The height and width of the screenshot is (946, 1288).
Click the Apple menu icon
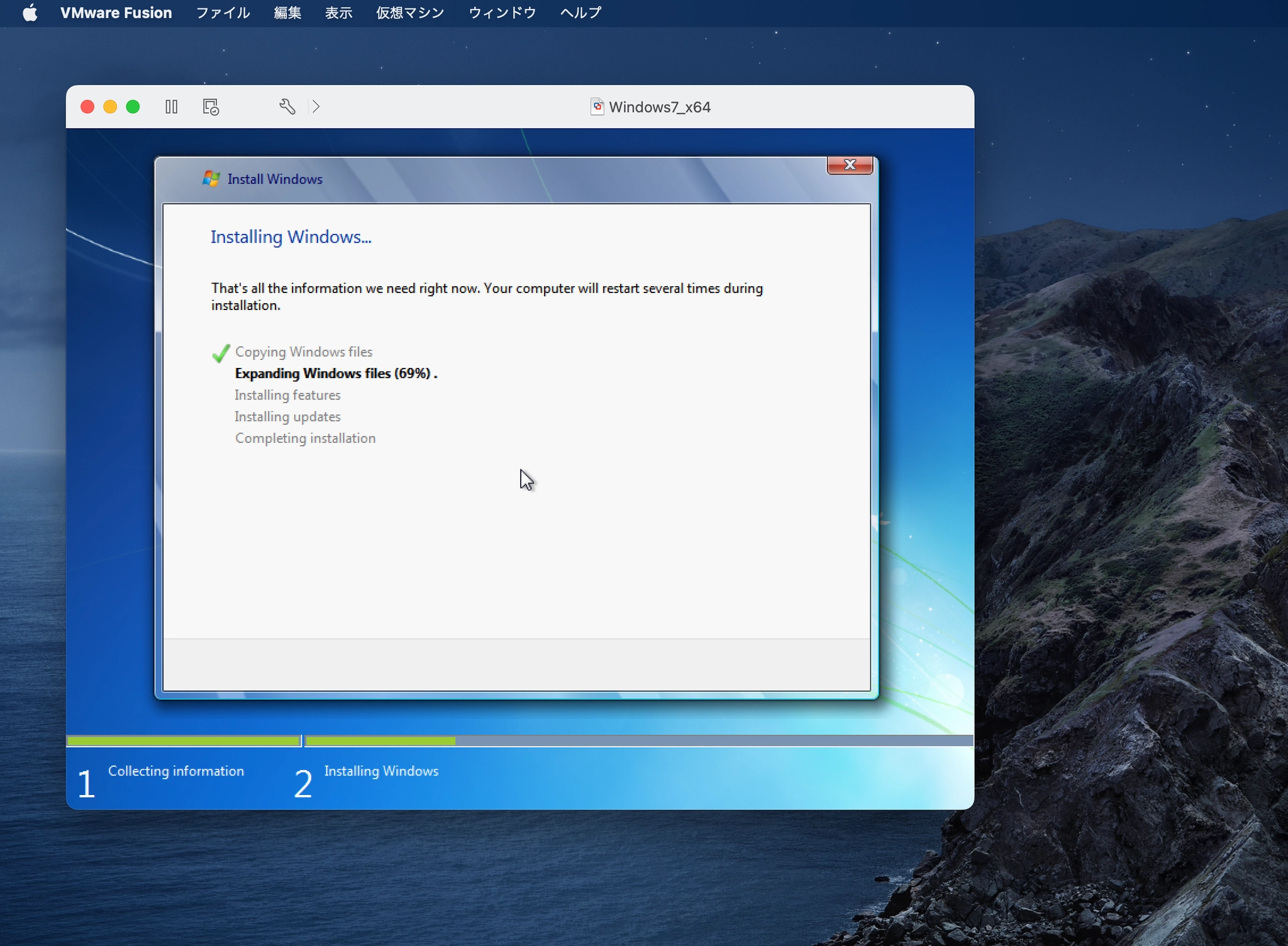30,13
